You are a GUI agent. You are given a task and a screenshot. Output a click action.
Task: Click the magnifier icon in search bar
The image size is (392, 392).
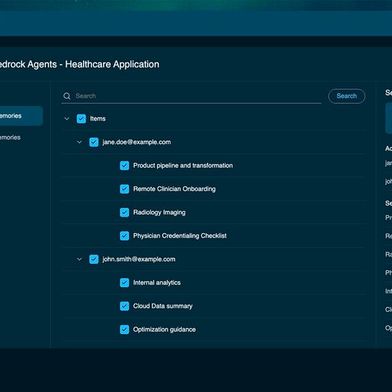click(67, 96)
